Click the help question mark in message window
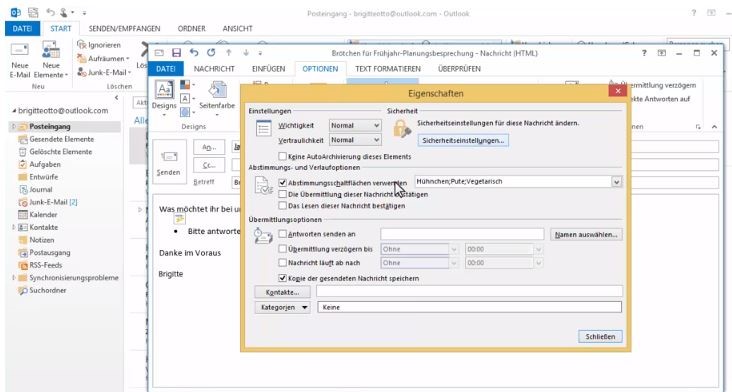Screen dimensions: 732x392 point(644,53)
